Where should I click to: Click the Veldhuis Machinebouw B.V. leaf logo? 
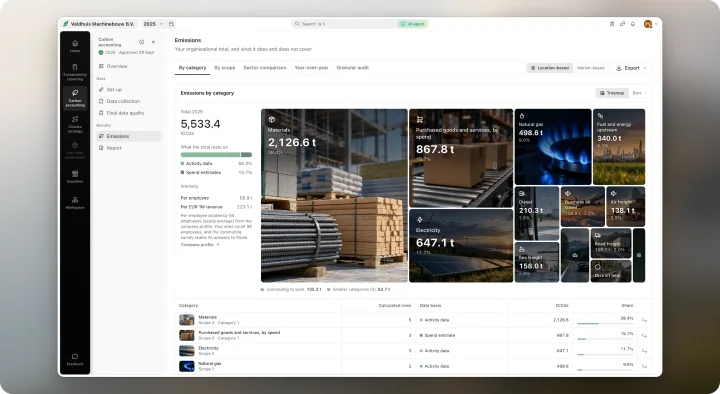click(66, 24)
